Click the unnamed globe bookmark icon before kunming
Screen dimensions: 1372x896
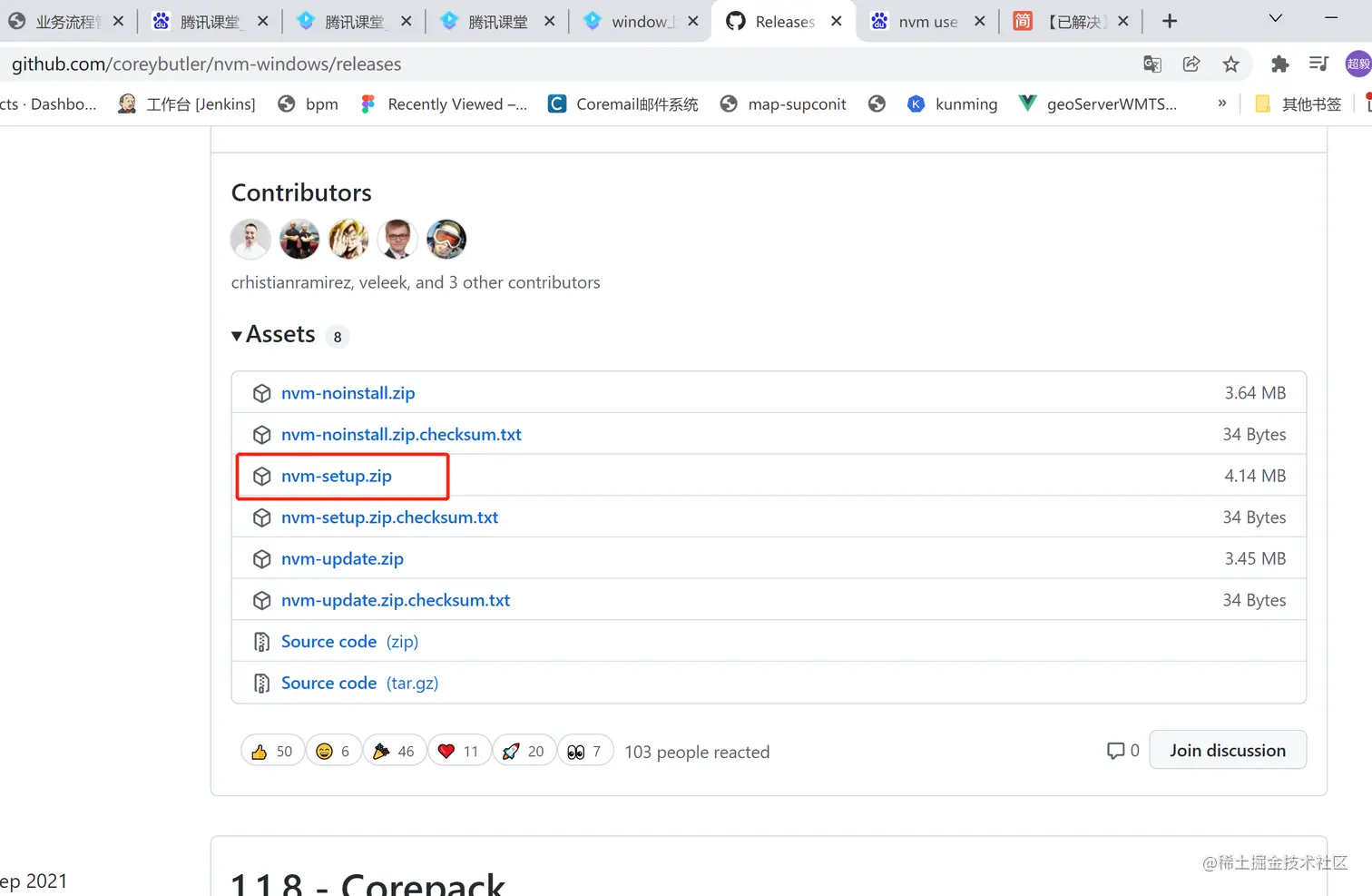[x=877, y=103]
